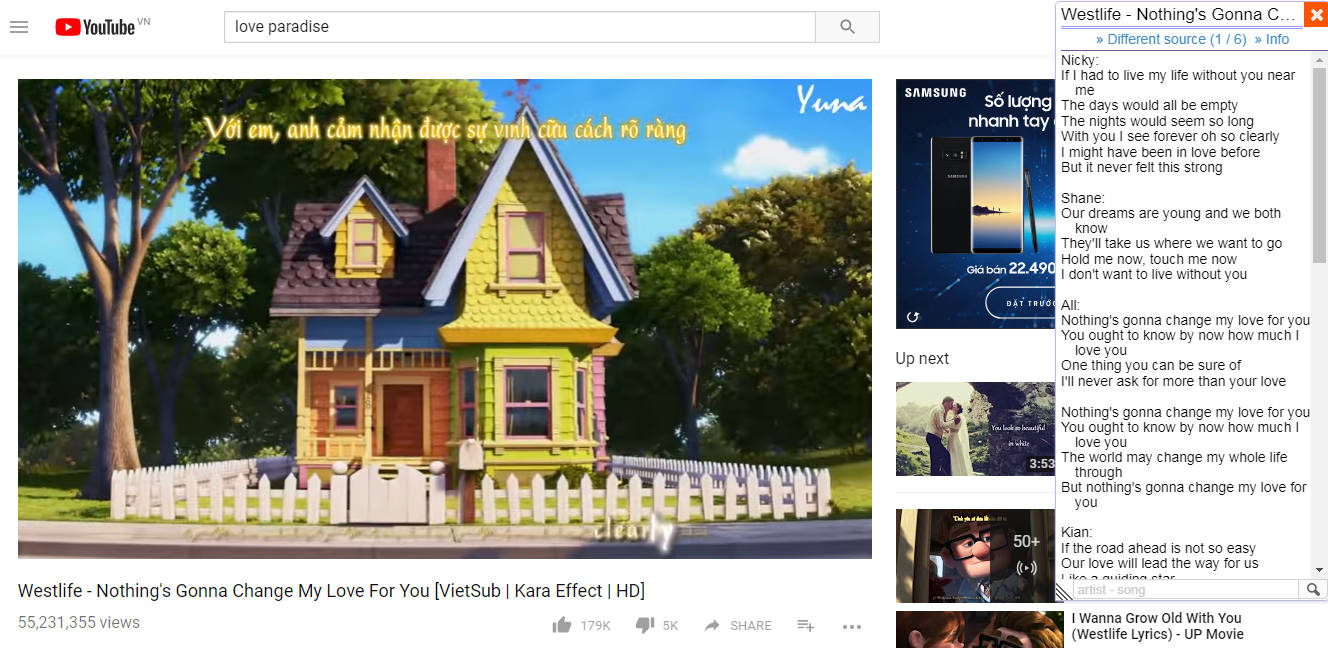Click the replay arrow on the Samsung ad

912,317
